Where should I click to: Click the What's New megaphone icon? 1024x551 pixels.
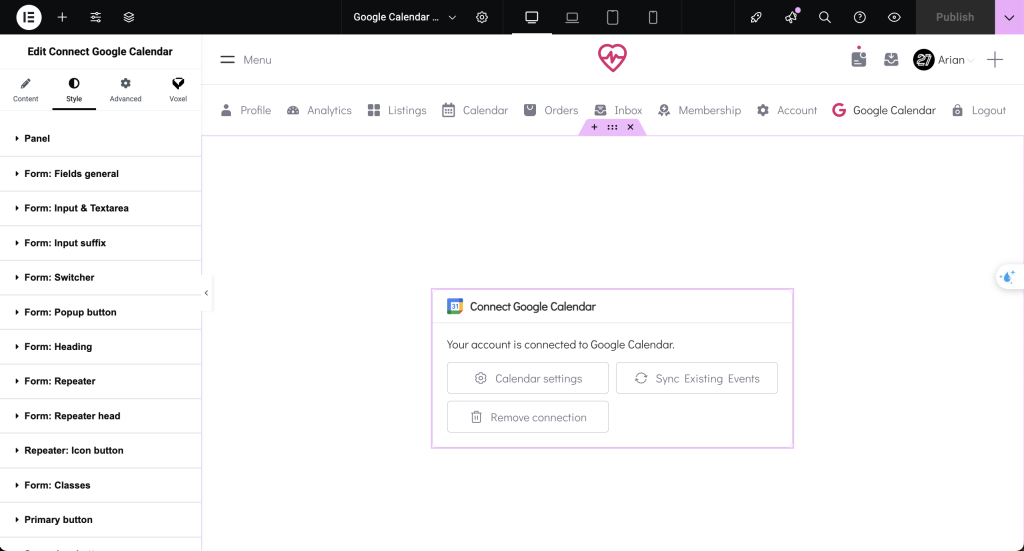pos(791,17)
